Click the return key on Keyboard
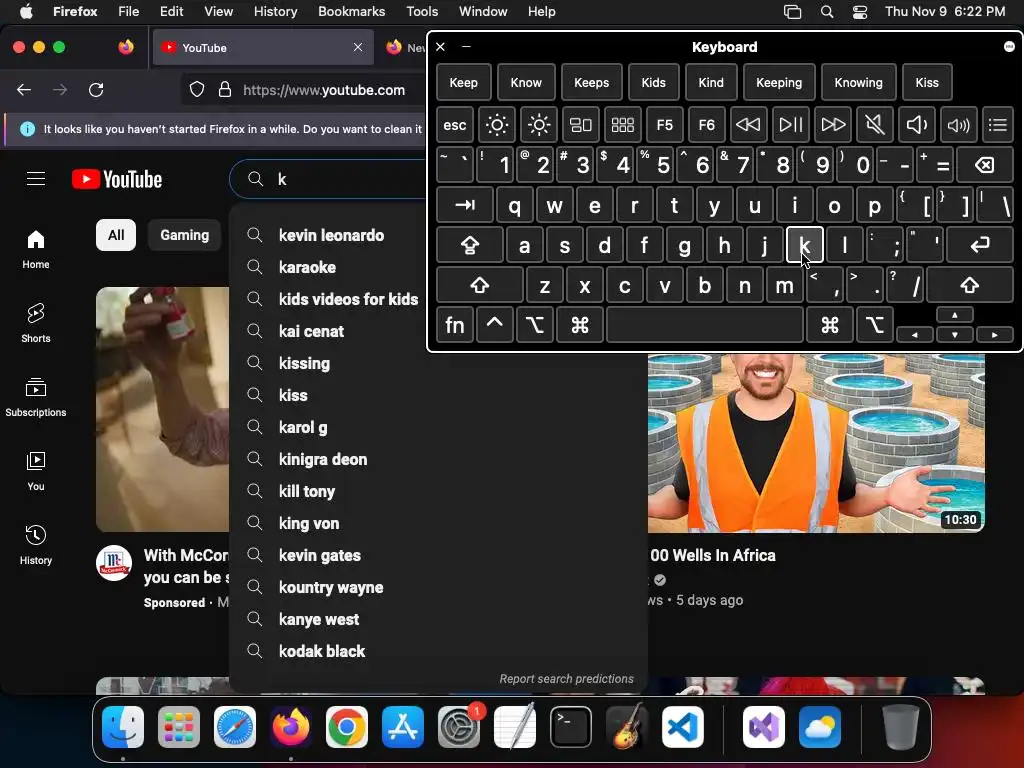This screenshot has width=1024, height=768. [980, 245]
